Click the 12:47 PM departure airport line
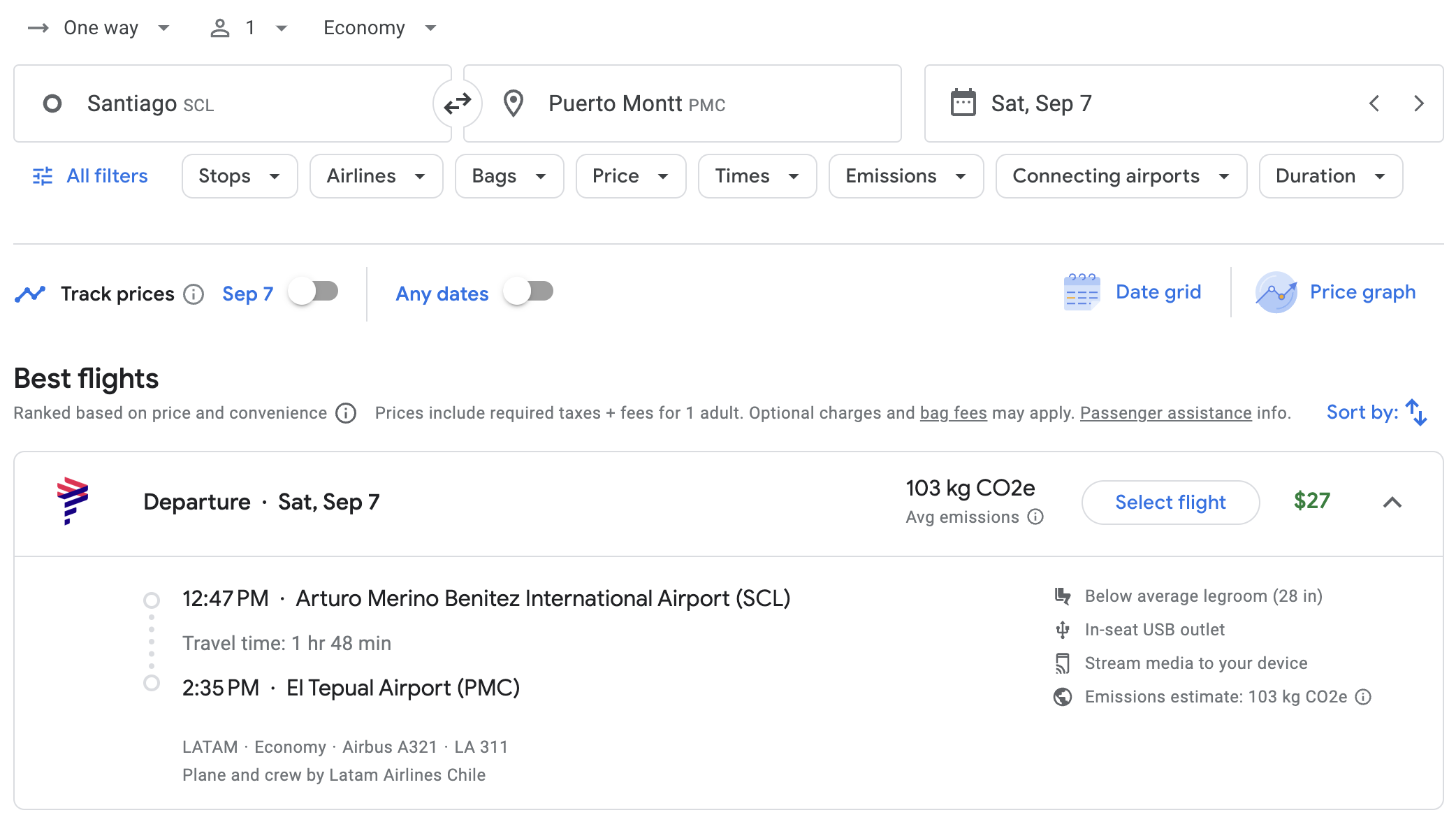The height and width of the screenshot is (815, 1456). click(486, 598)
